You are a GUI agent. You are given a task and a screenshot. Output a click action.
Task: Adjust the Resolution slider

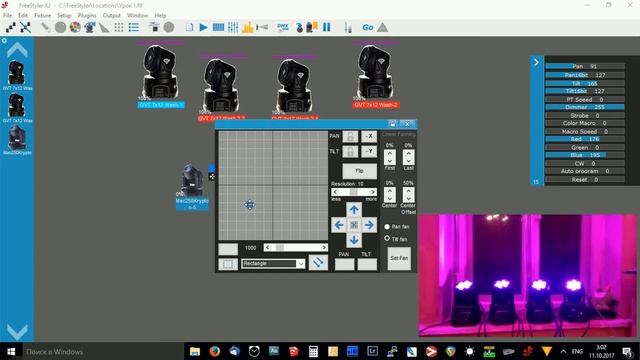click(354, 192)
